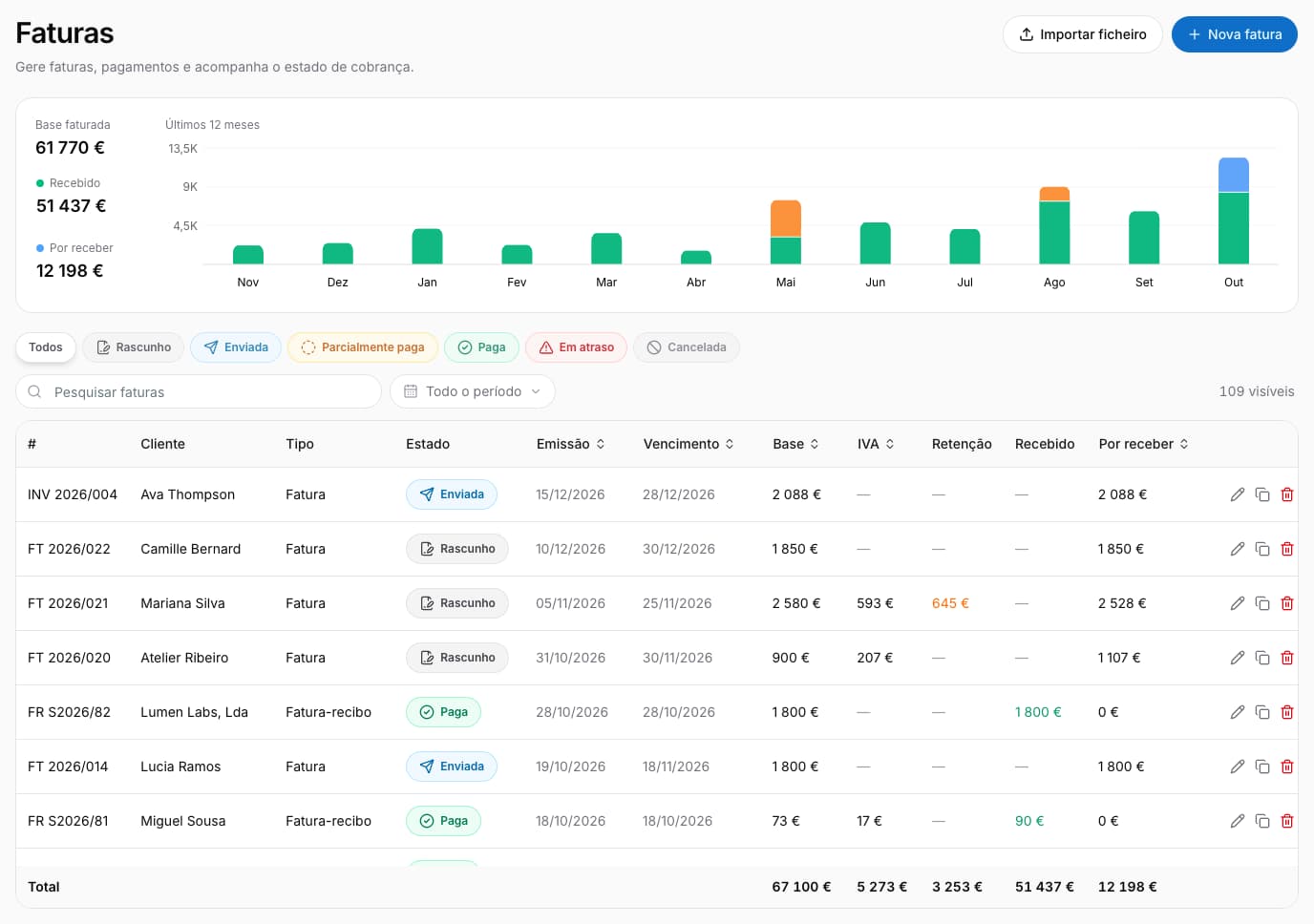Screen dimensions: 1314x924
Task: Duplicate invoice FT 2026/022
Action: point(1262,549)
